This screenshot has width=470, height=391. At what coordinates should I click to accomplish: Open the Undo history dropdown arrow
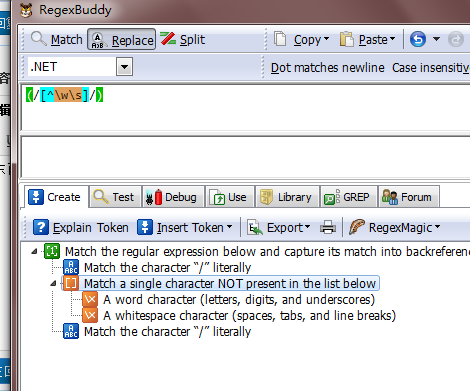(x=436, y=39)
